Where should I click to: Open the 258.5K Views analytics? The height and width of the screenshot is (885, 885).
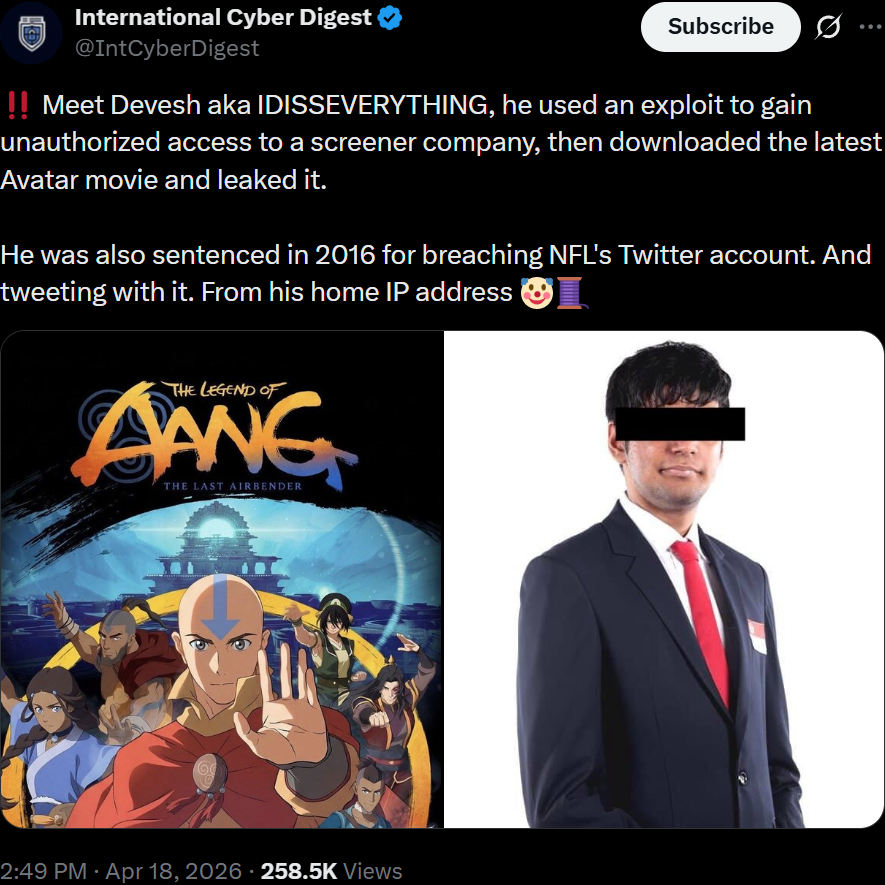pos(331,871)
